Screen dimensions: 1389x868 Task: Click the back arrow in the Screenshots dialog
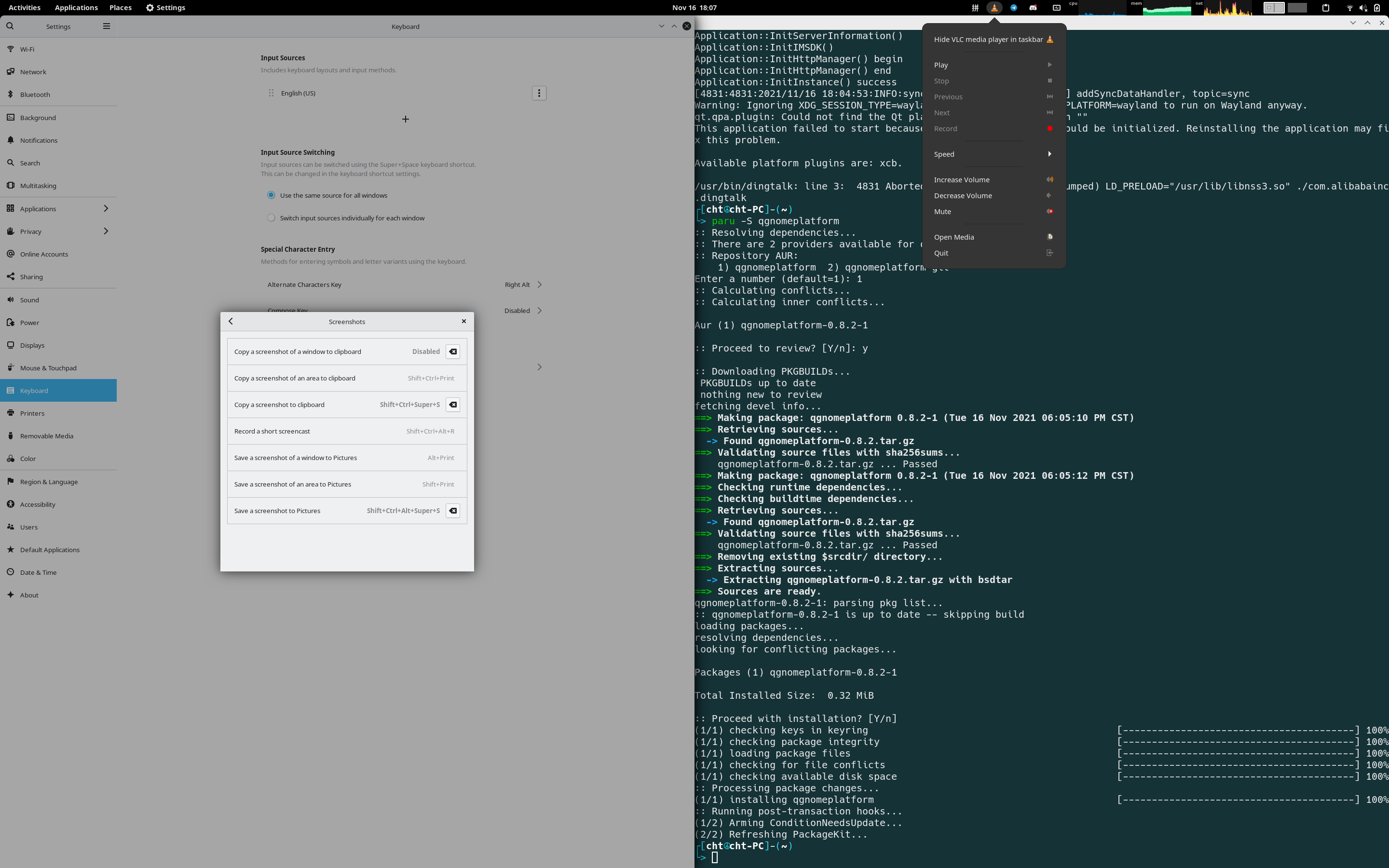231,322
